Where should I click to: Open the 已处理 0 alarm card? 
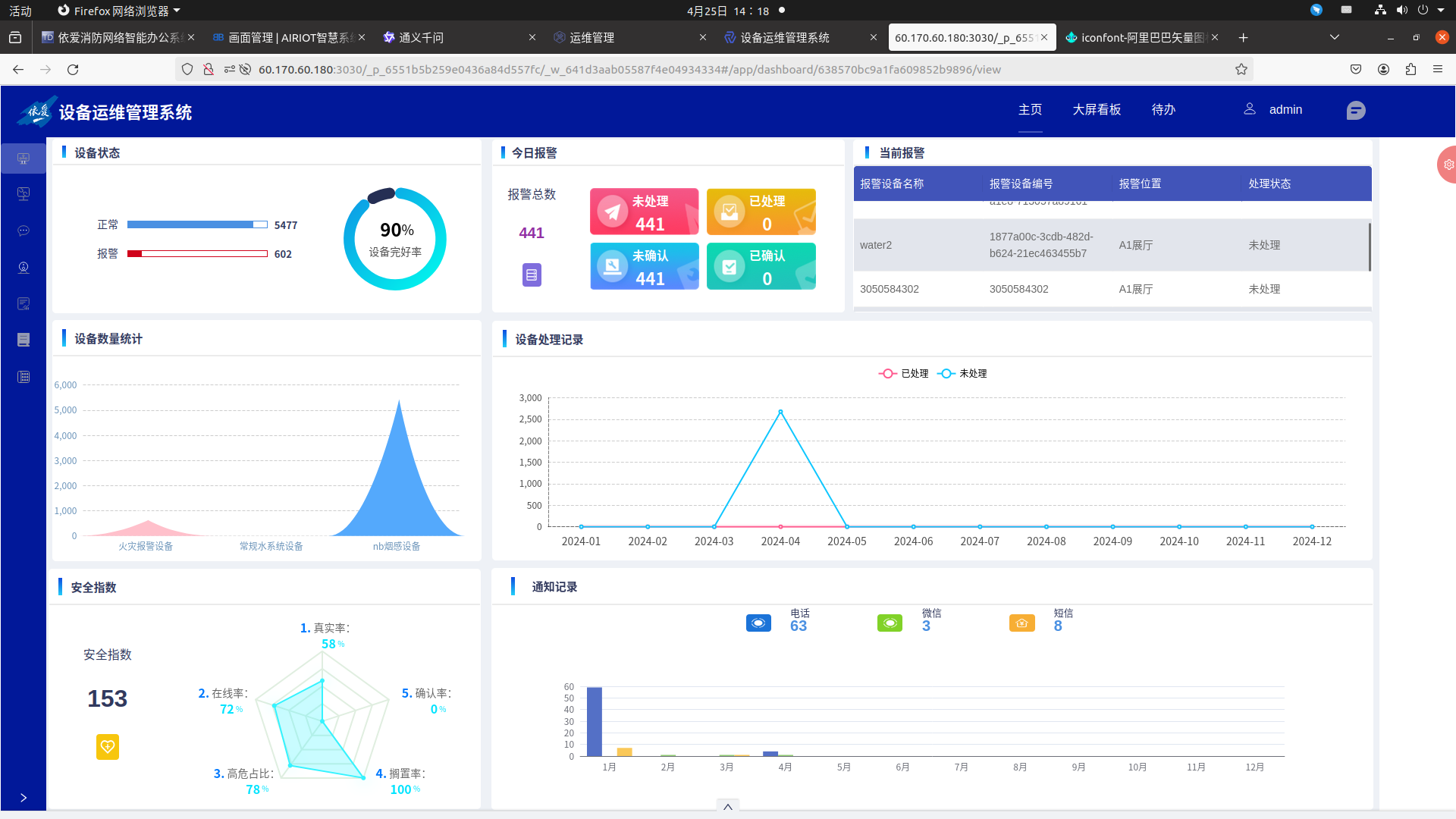click(761, 212)
